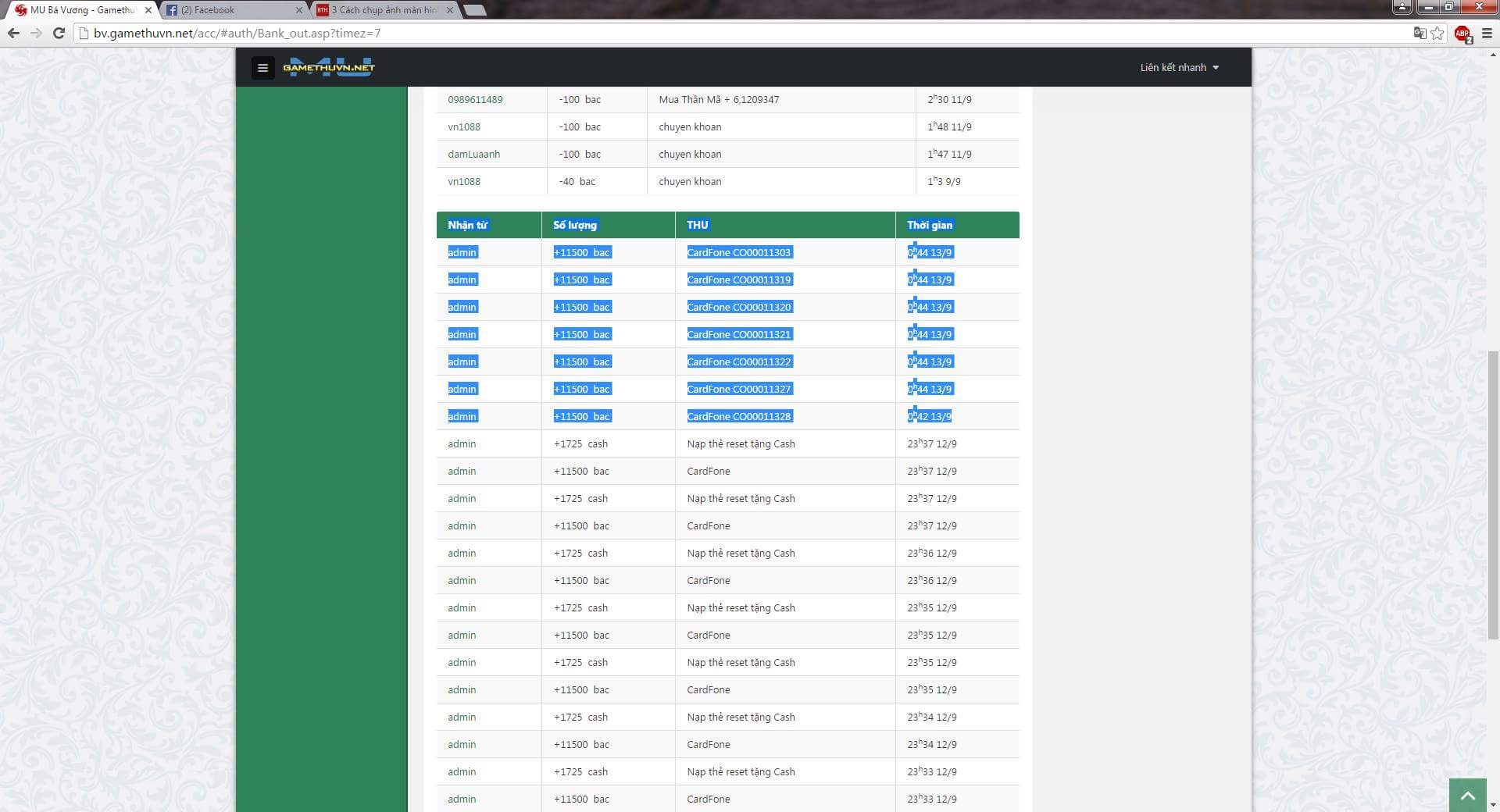Viewport: 1500px width, 812px height.
Task: Click admin link in CO00011328 row
Action: (x=462, y=416)
